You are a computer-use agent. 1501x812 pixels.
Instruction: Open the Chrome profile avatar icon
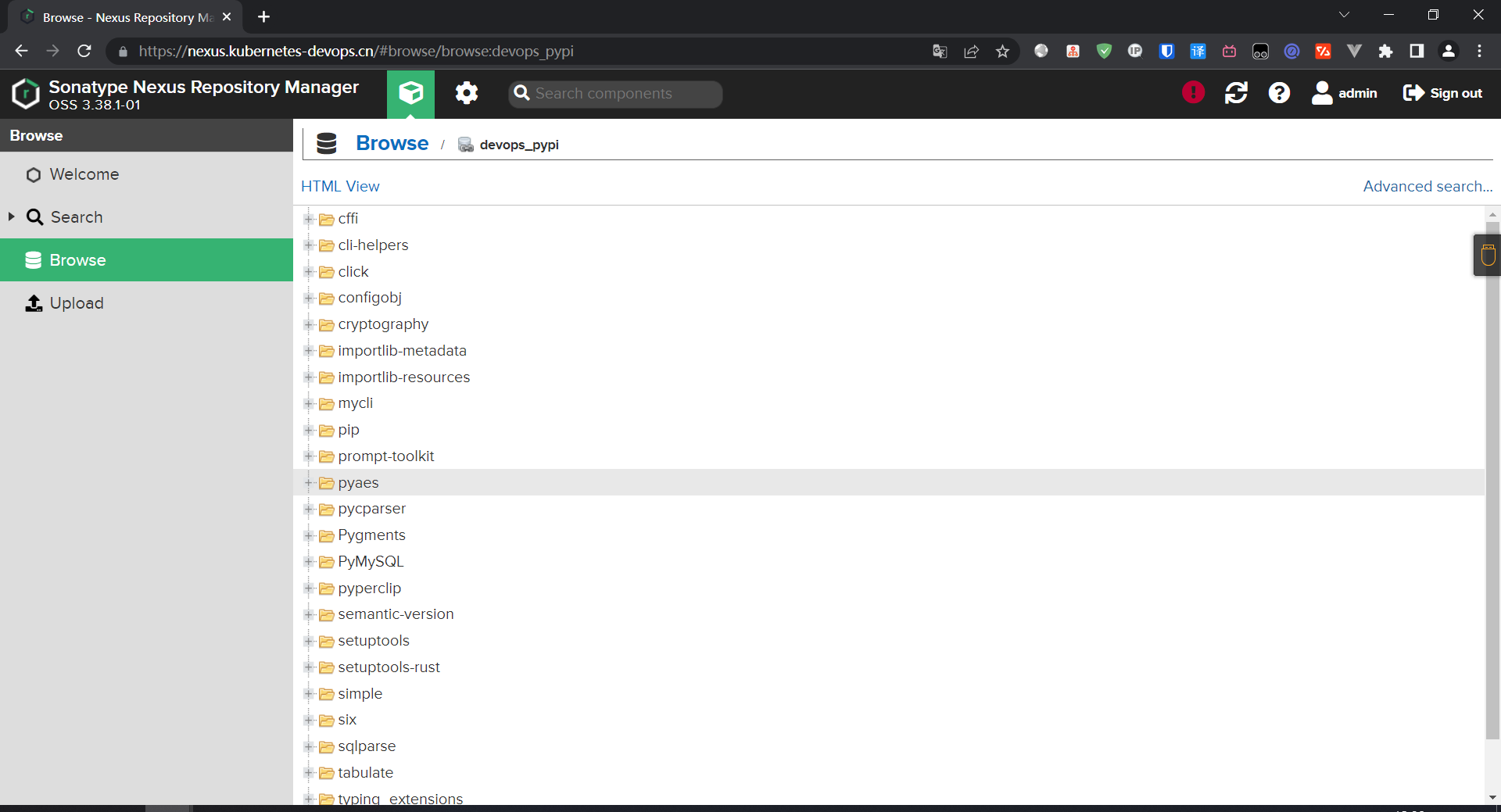point(1448,52)
